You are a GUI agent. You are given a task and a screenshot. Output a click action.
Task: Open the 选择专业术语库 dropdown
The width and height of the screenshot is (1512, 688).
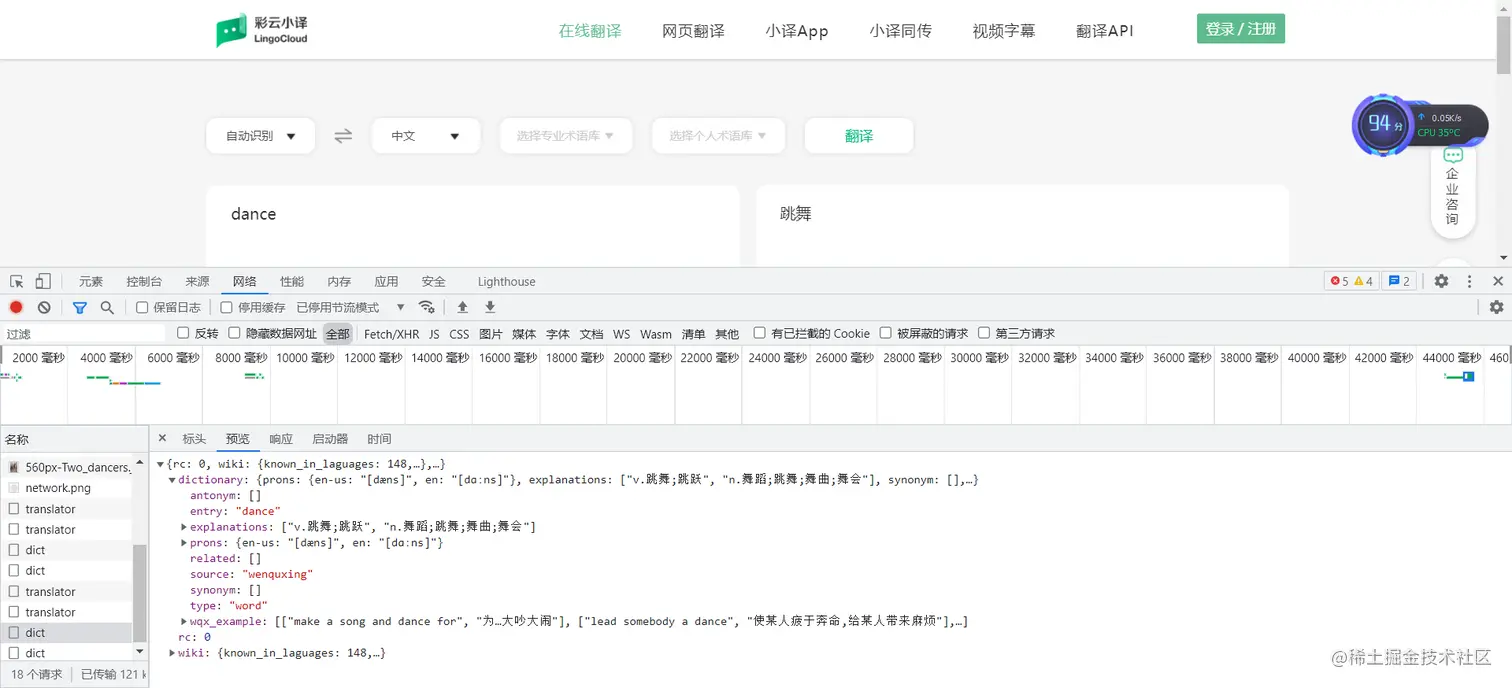[566, 136]
